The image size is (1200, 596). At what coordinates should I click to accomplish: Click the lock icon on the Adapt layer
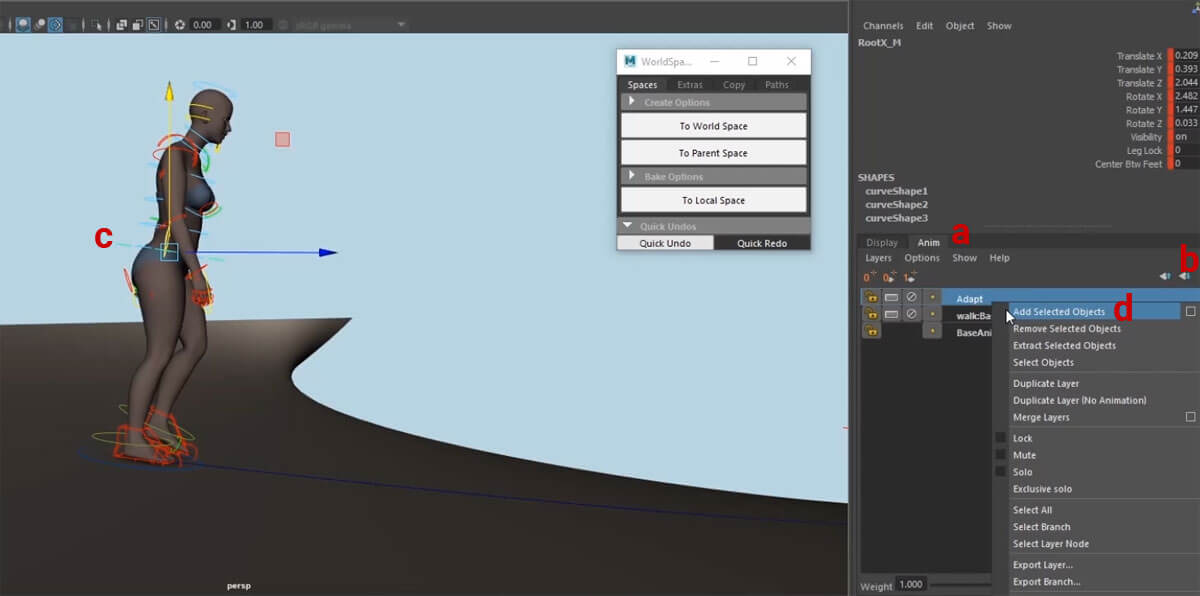pyautogui.click(x=871, y=298)
